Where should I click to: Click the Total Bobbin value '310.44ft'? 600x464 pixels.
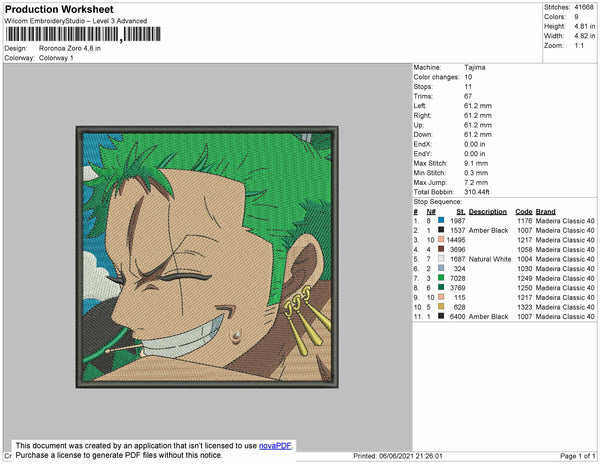pos(477,192)
